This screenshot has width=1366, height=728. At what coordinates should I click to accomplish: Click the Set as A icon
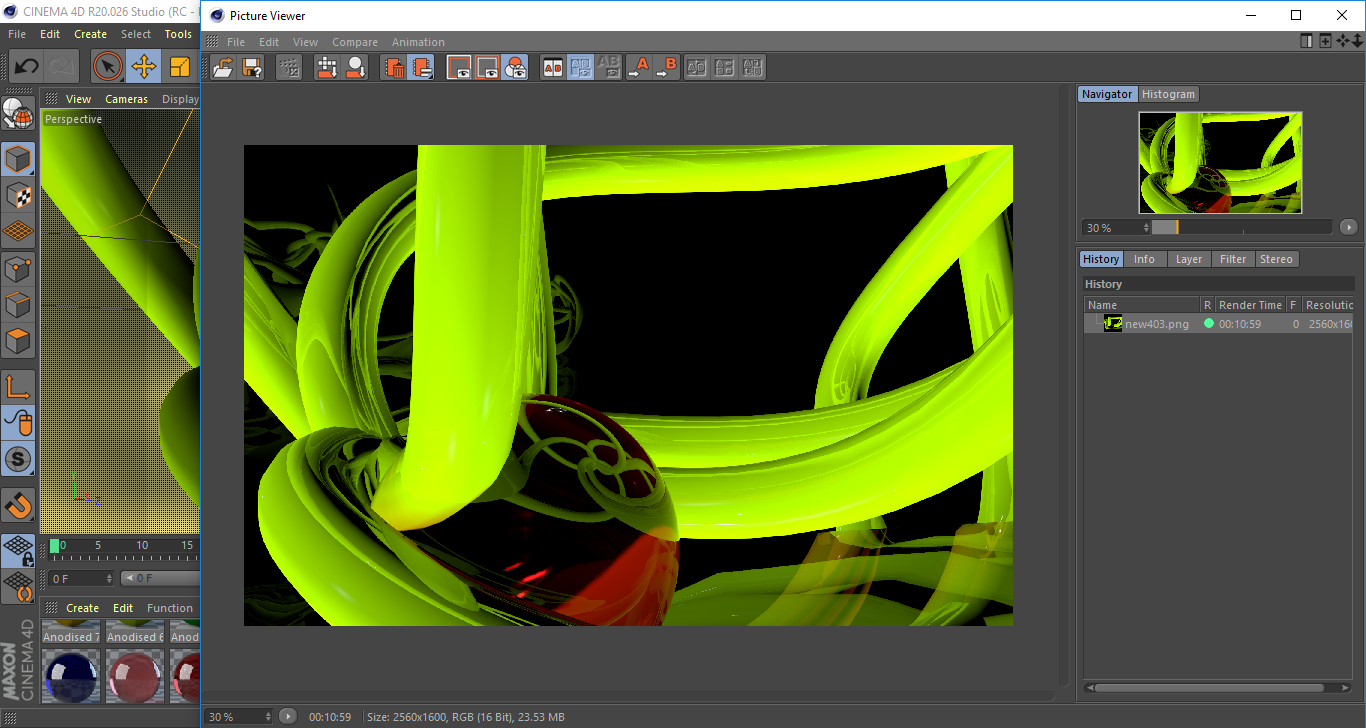(x=638, y=67)
